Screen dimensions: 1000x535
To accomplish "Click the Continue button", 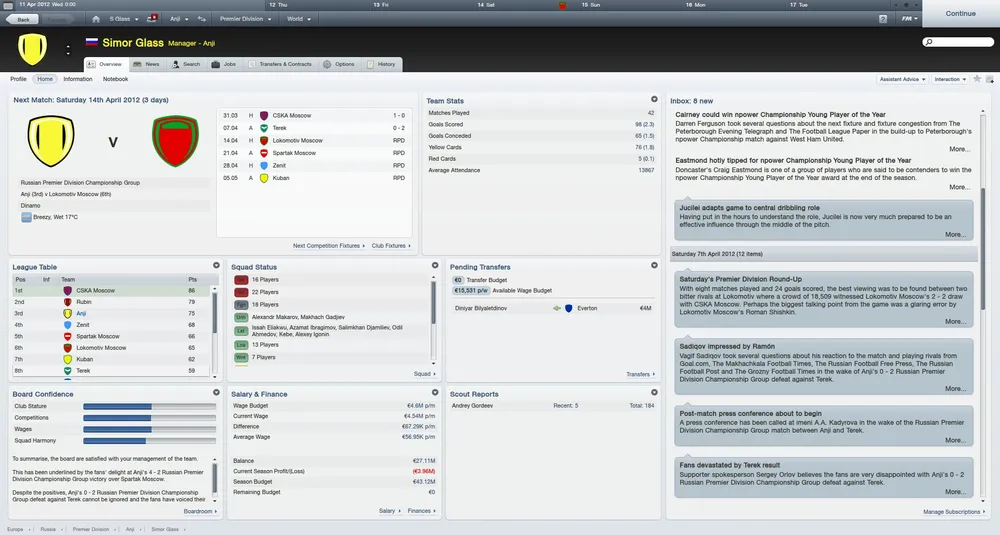I will 960,13.
